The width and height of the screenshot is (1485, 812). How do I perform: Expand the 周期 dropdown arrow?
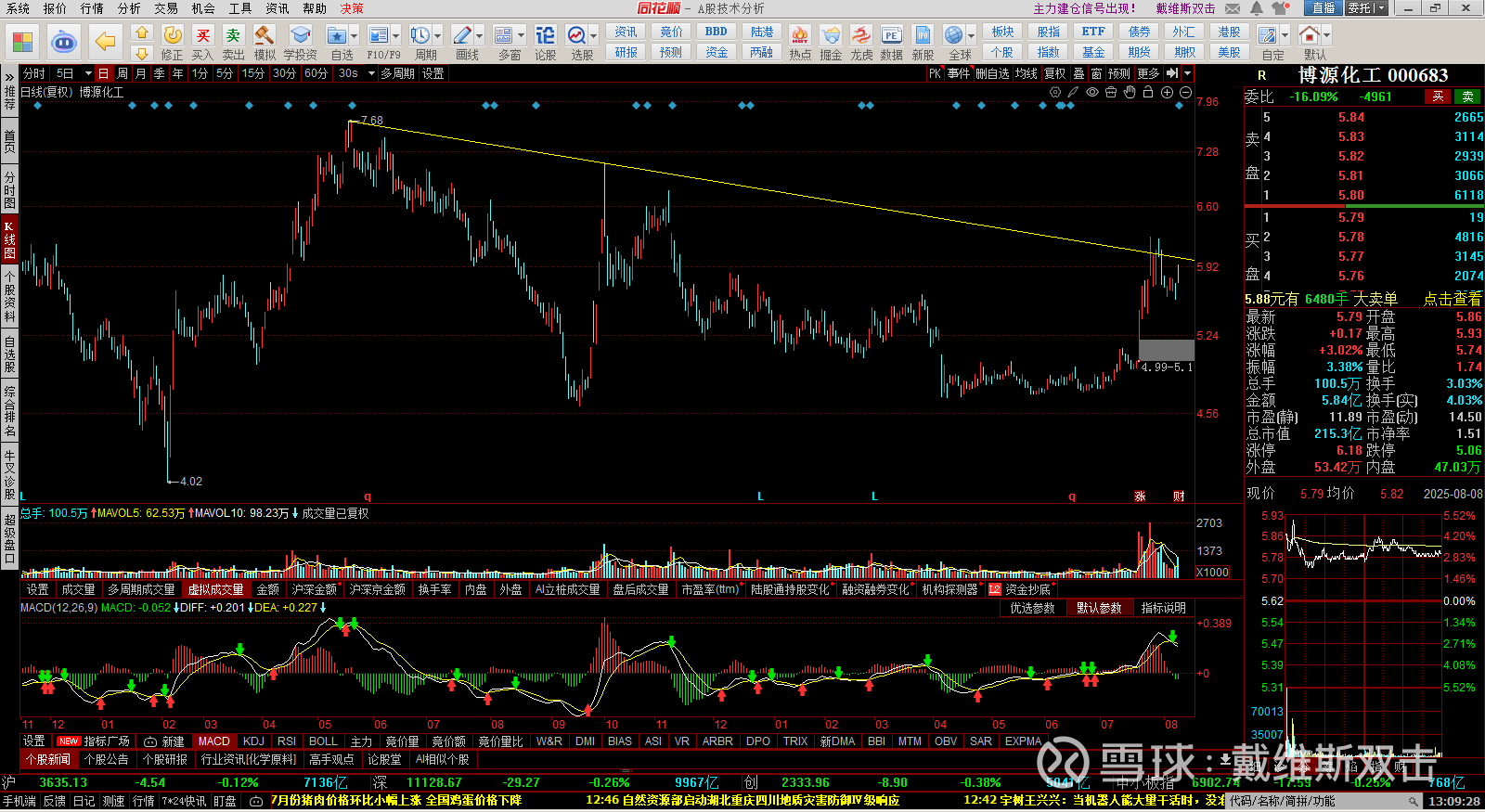tap(438, 36)
